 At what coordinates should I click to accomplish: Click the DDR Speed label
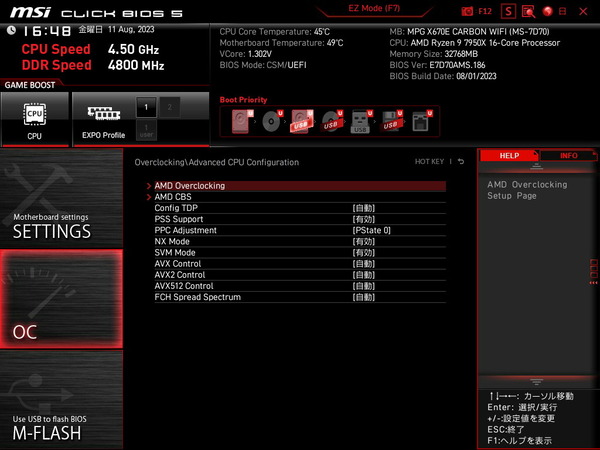pos(56,65)
